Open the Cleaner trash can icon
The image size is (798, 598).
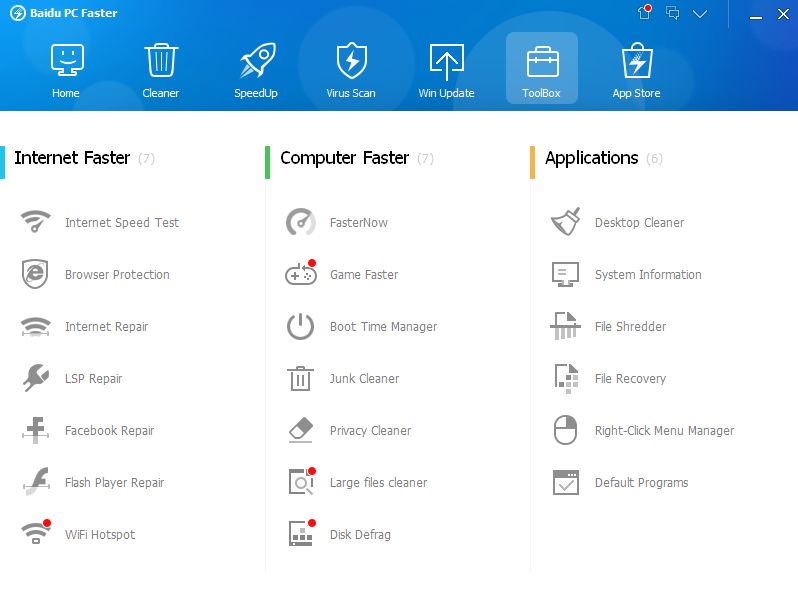(x=161, y=60)
